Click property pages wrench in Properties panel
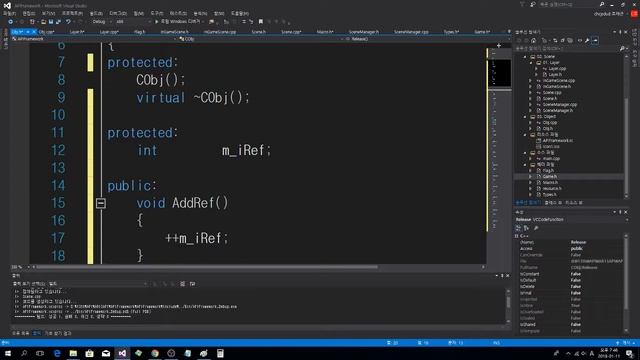This screenshot has width=640, height=360. point(536,228)
